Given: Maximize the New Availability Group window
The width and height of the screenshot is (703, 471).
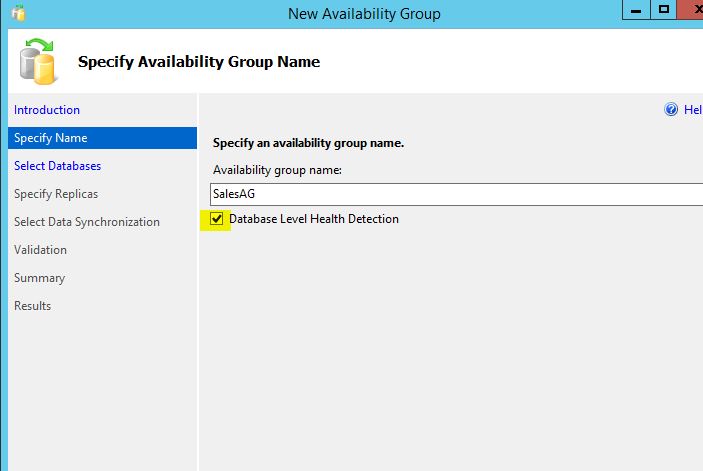Looking at the screenshot, I should [663, 11].
